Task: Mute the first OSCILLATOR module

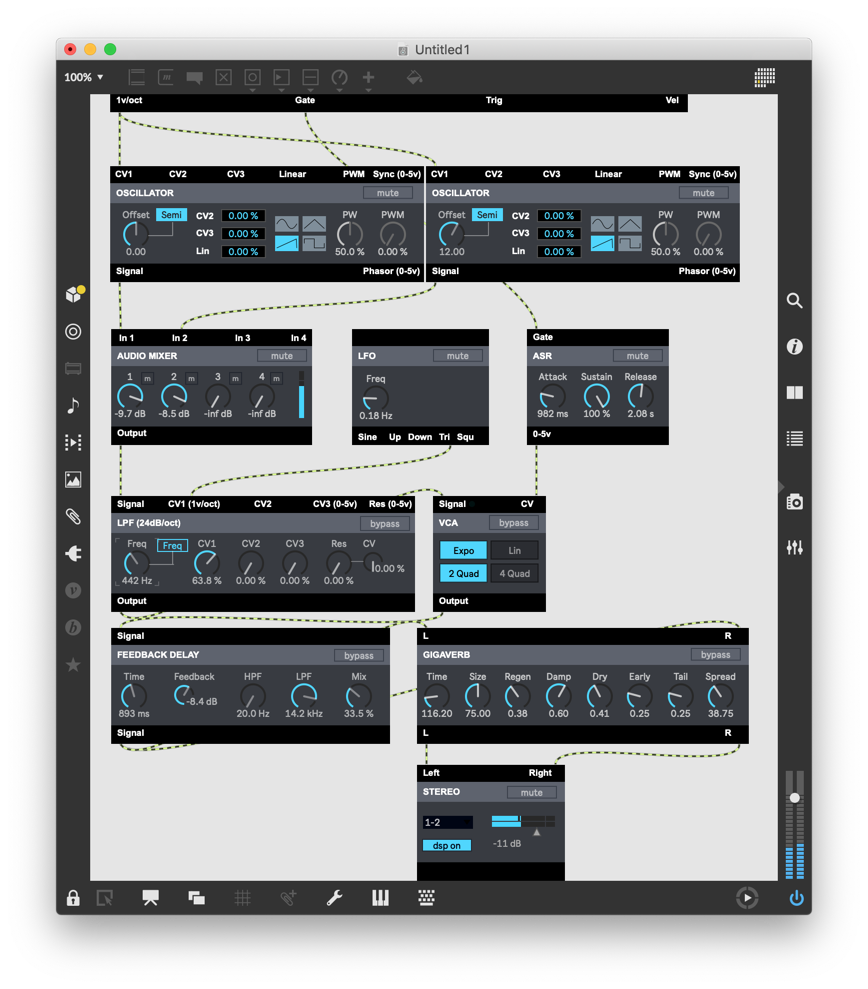Action: [x=388, y=193]
